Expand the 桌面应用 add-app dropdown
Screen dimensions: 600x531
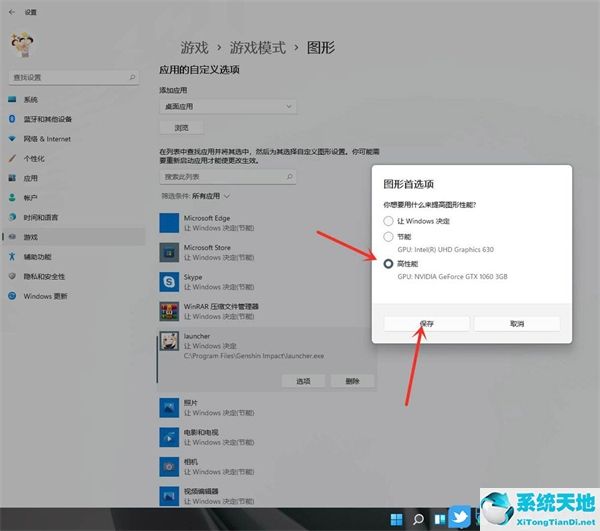tap(228, 106)
